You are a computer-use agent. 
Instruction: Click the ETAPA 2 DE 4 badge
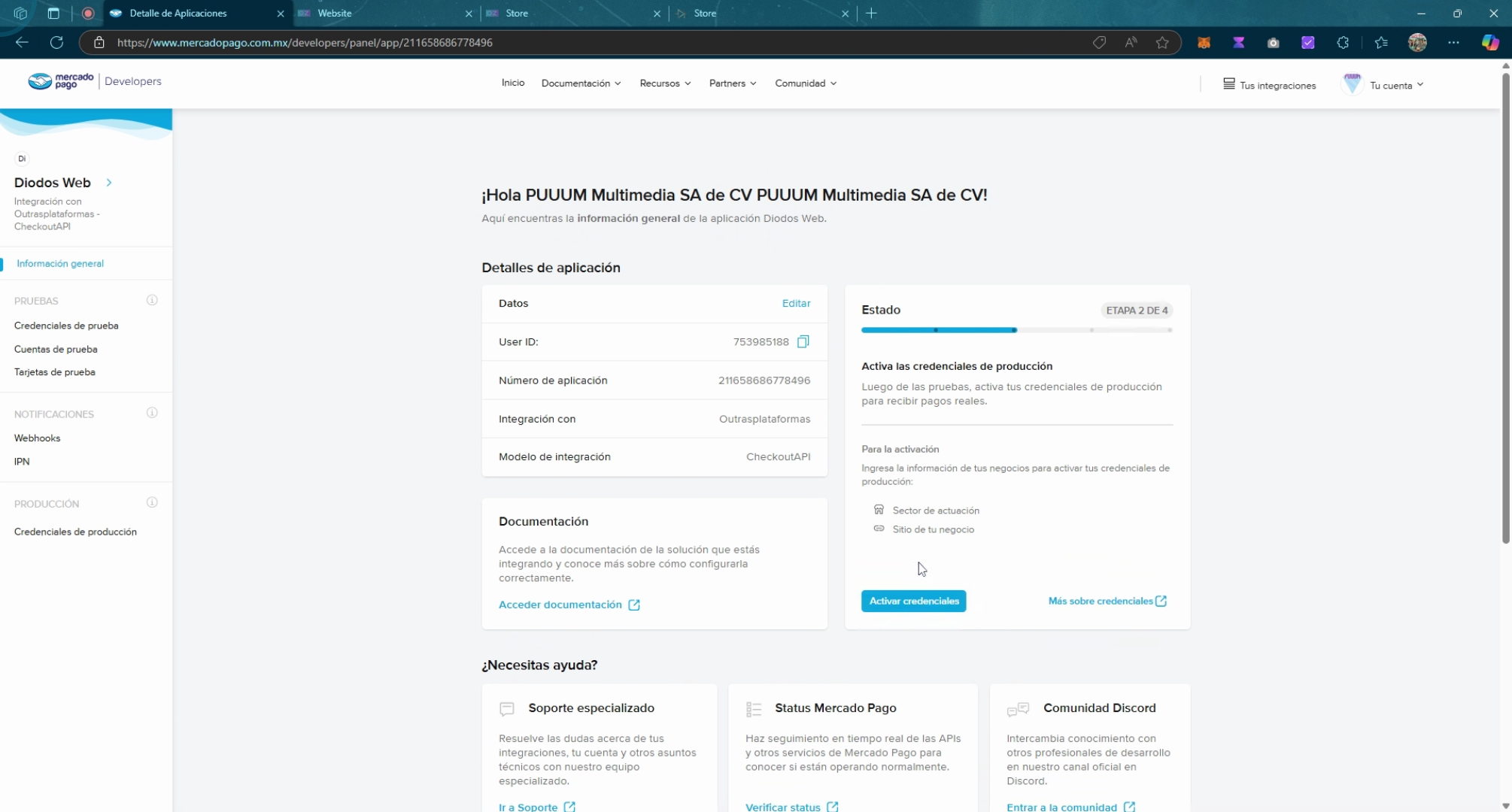pyautogui.click(x=1137, y=311)
